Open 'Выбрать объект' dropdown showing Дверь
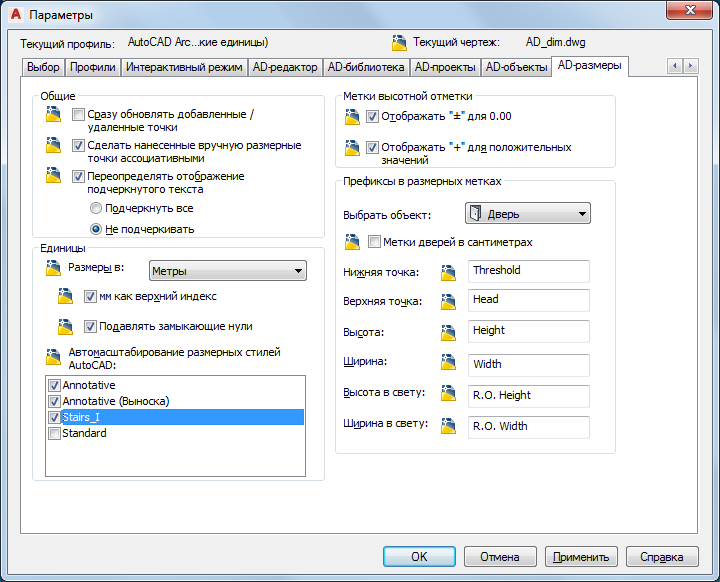This screenshot has width=720, height=582. [x=528, y=214]
